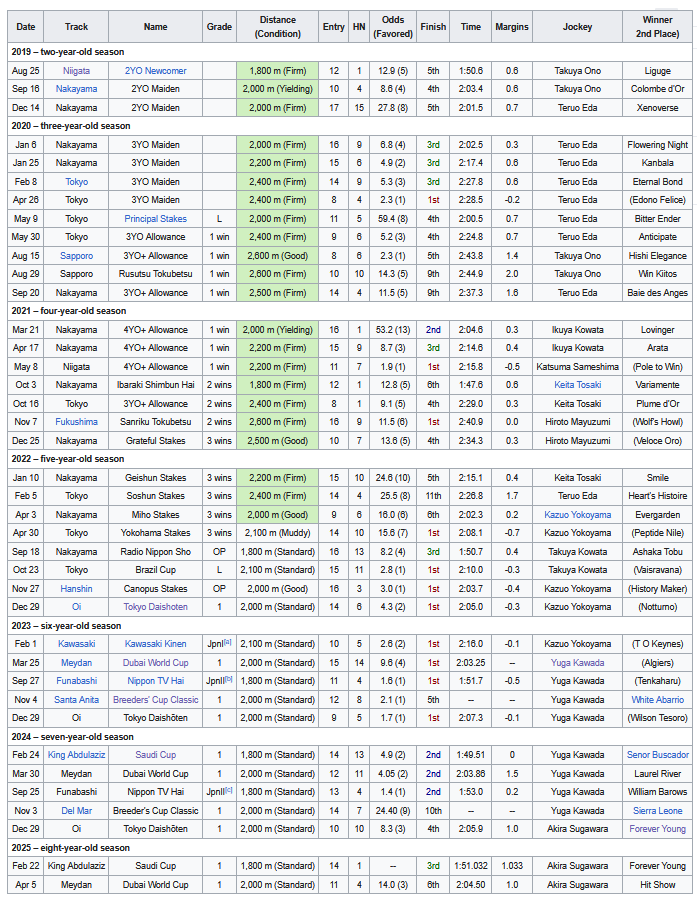Image resolution: width=697 pixels, height=898 pixels.
Task: Select the 'Flowering Night' winner cell
Action: 657,145
